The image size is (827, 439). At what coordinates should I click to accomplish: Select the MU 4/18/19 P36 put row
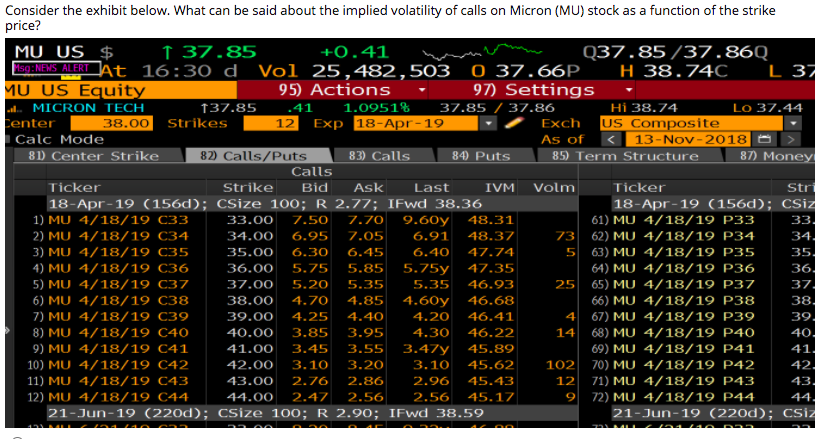coord(697,268)
